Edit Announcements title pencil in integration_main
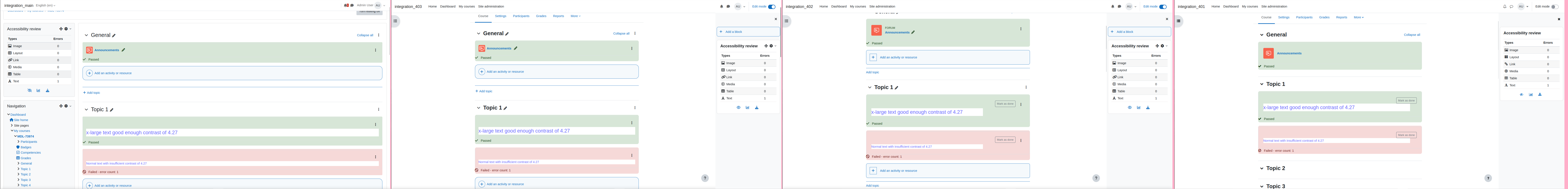The height and width of the screenshot is (189, 1568). point(123,50)
